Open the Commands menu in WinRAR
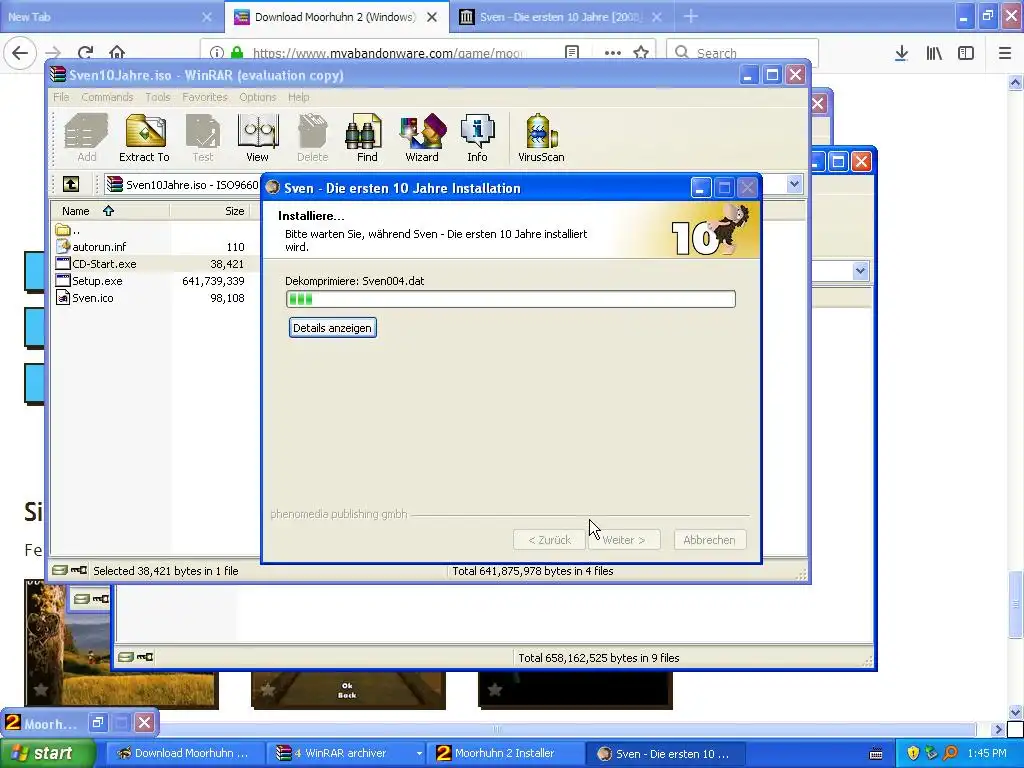This screenshot has width=1024, height=768. pyautogui.click(x=107, y=97)
